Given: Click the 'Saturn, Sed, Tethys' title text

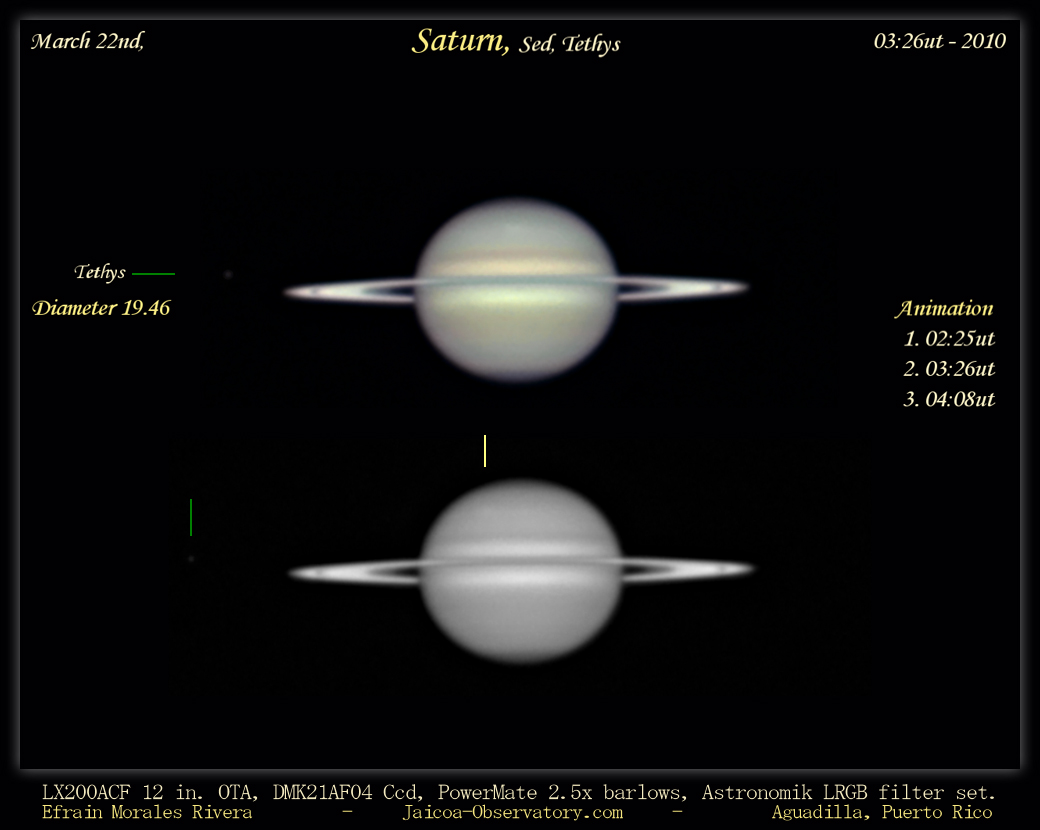Looking at the screenshot, I should [x=516, y=42].
